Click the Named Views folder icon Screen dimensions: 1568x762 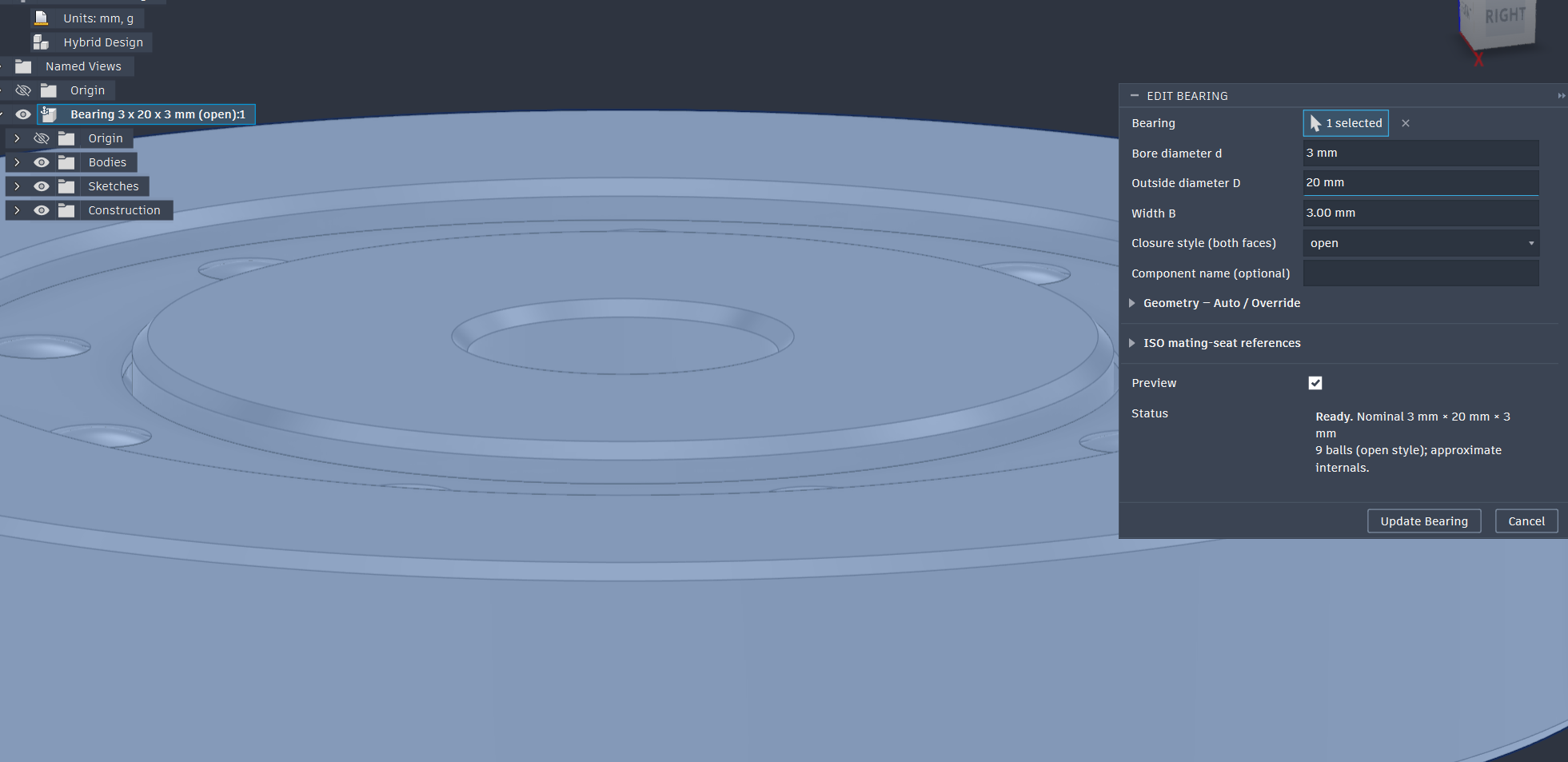pos(23,66)
